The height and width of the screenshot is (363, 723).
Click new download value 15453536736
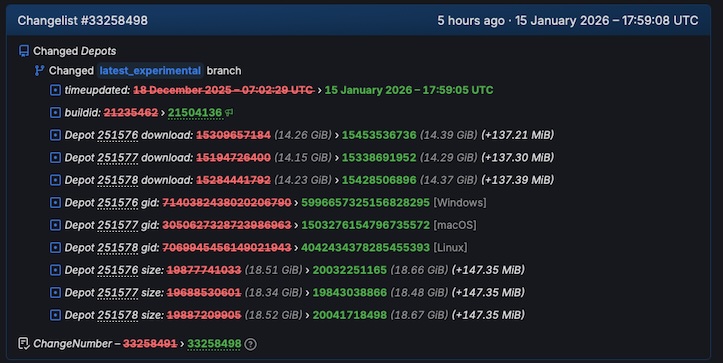pyautogui.click(x=379, y=135)
